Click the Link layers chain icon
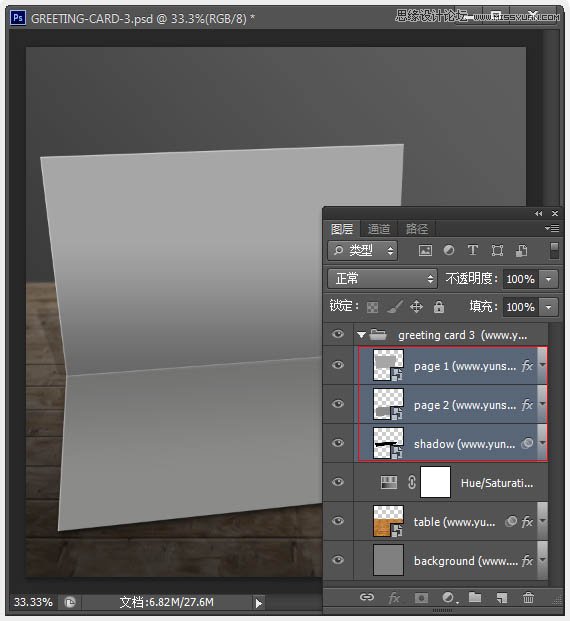 coord(367,597)
